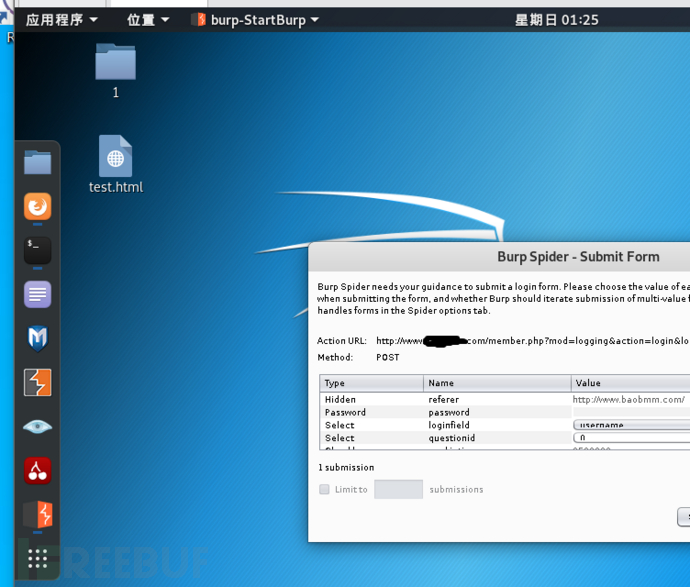Open the 应用程序 menu
Screen dimensions: 690x587
tap(62, 20)
